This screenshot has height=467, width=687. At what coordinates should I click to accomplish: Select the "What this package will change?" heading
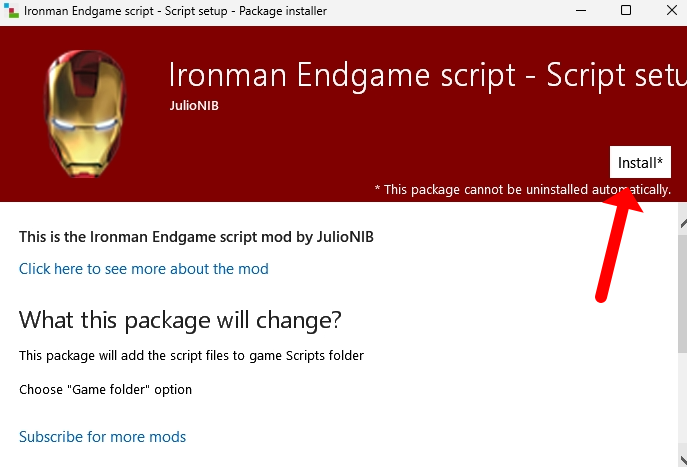pos(180,320)
